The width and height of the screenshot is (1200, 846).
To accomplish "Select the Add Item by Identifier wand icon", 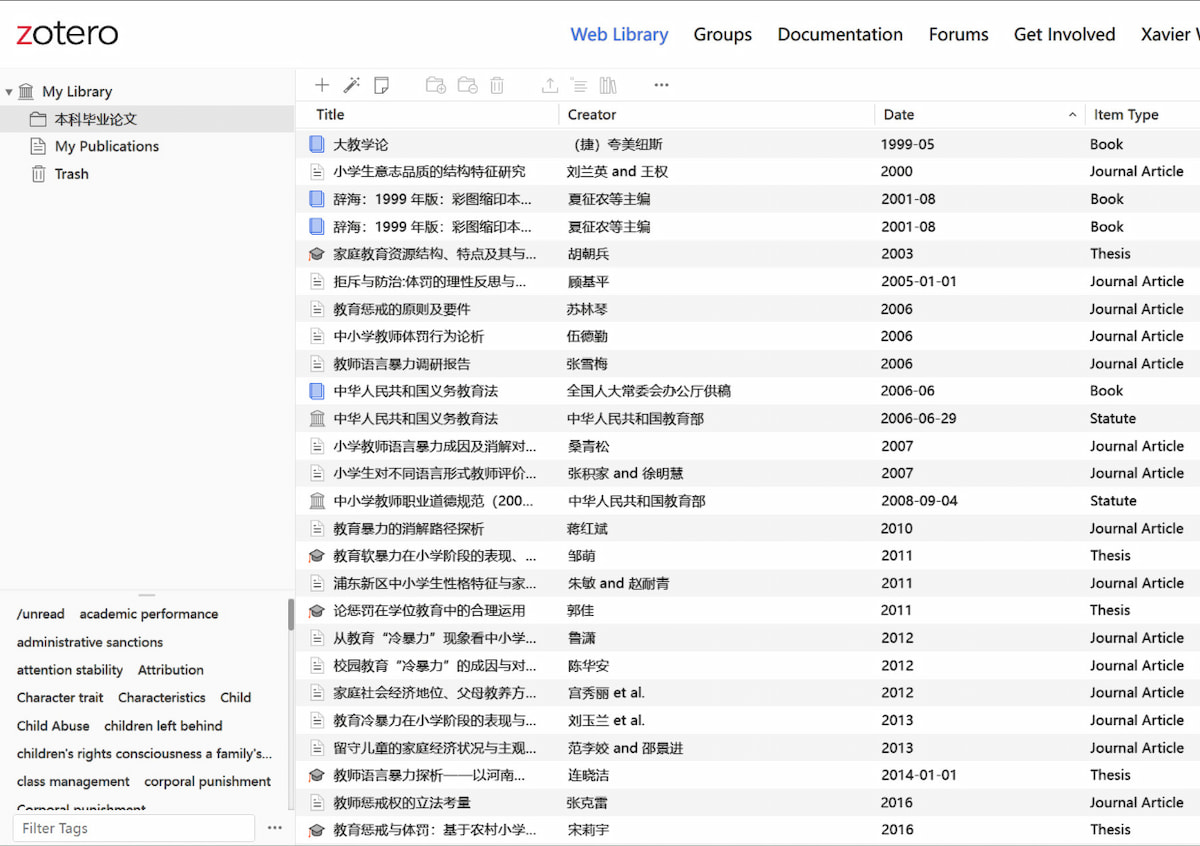I will [351, 85].
